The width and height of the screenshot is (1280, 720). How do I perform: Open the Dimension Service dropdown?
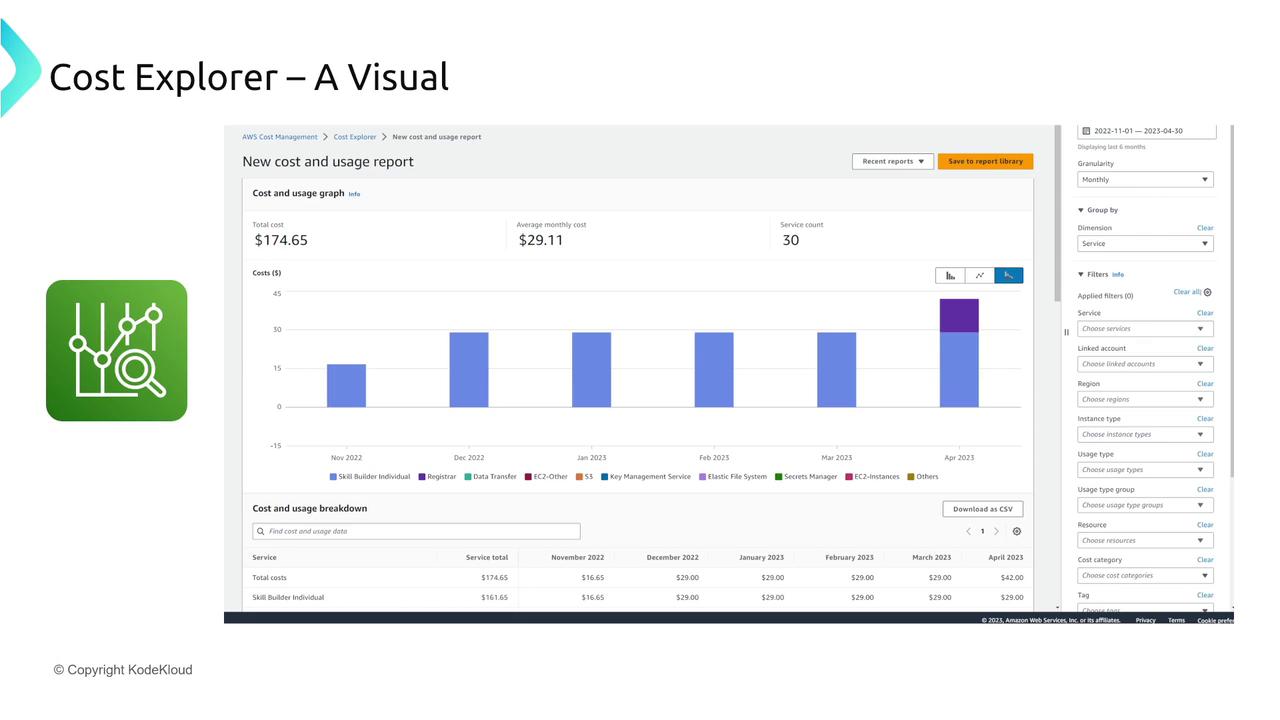tap(1145, 244)
